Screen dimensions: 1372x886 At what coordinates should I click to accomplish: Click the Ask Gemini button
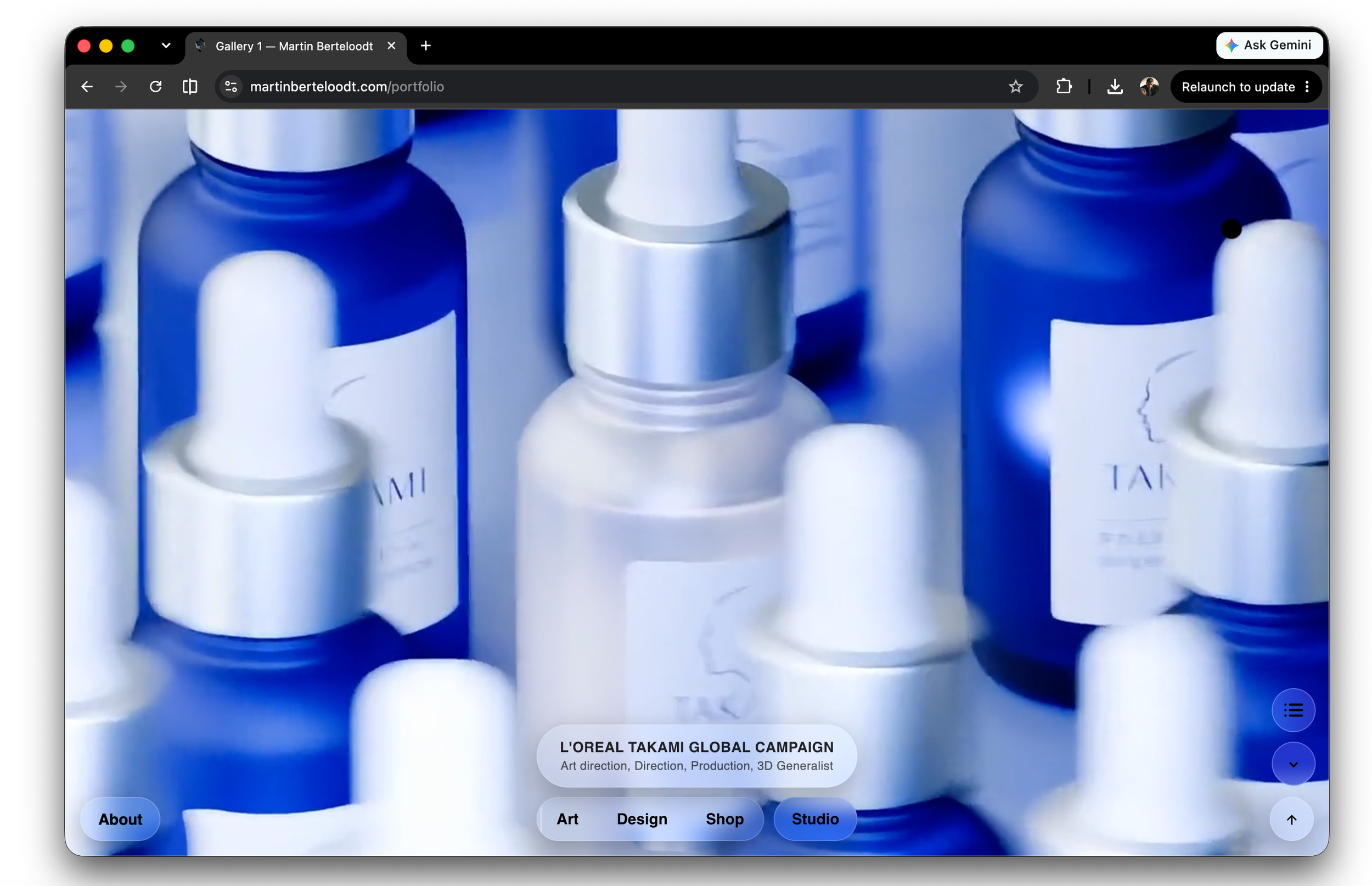[1269, 45]
